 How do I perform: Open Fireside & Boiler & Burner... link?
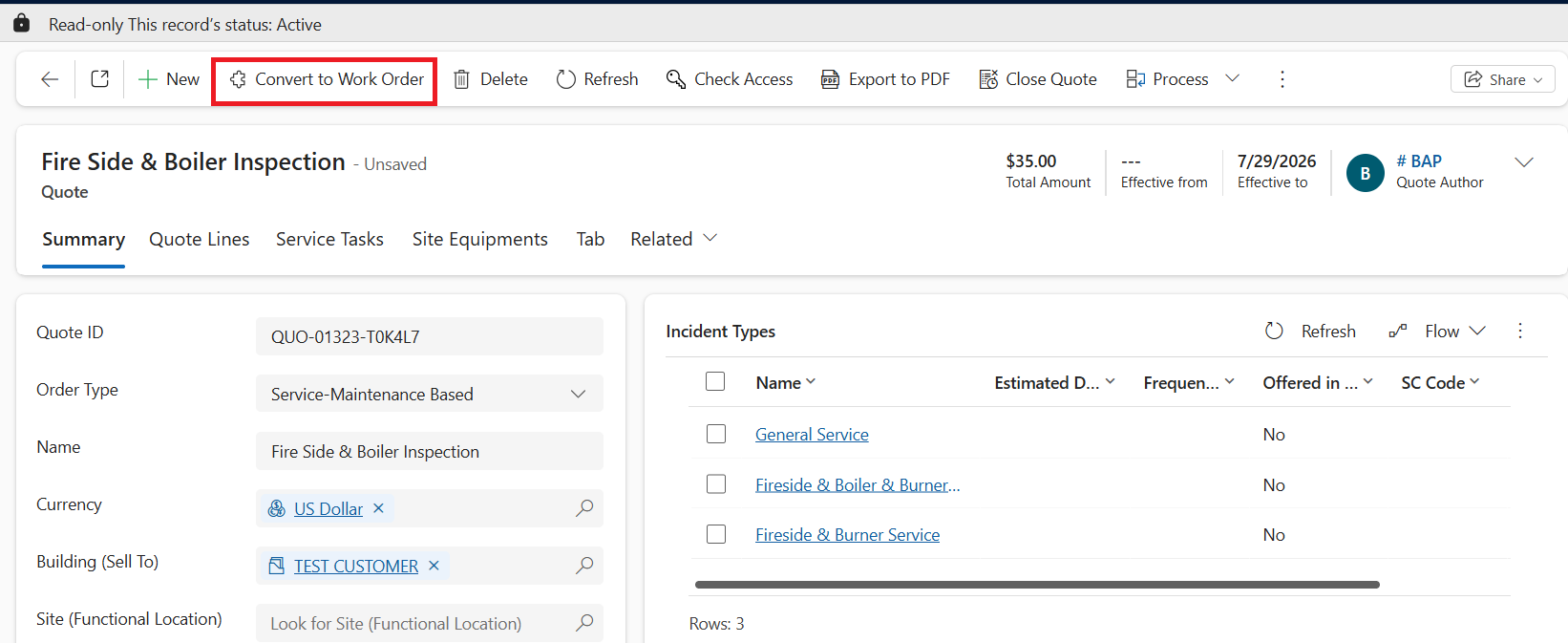pyautogui.click(x=858, y=485)
